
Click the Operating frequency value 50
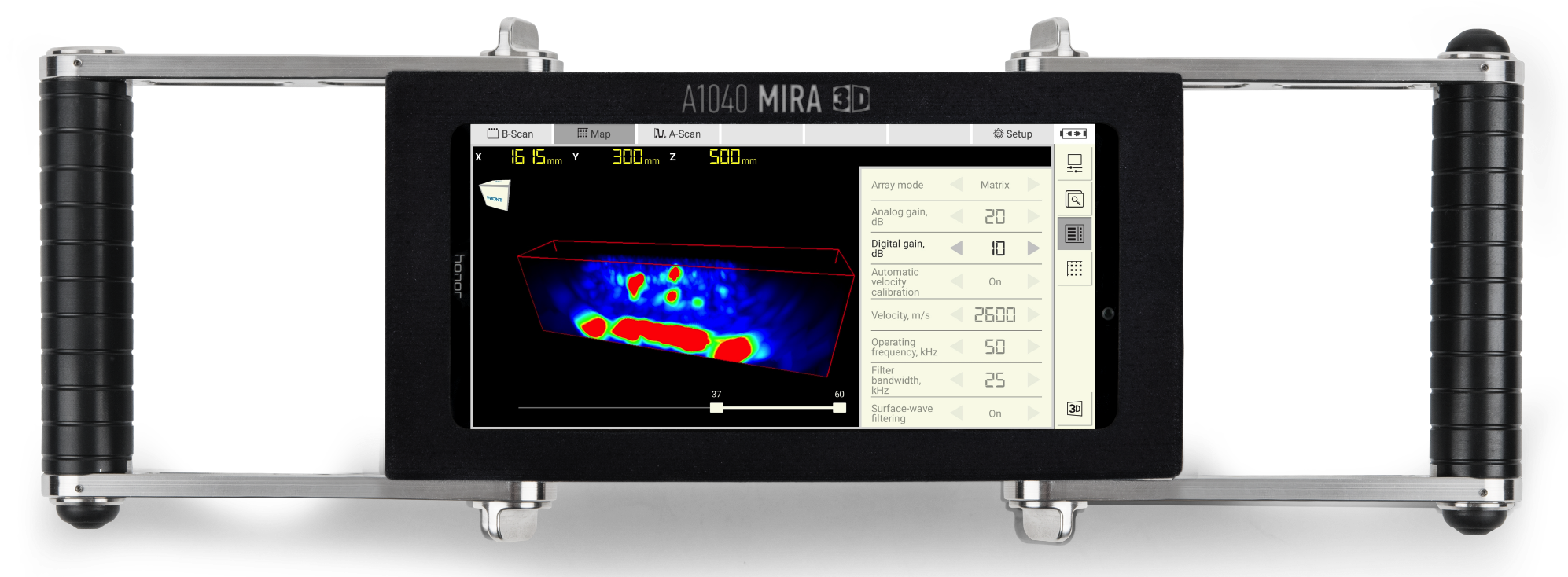995,347
